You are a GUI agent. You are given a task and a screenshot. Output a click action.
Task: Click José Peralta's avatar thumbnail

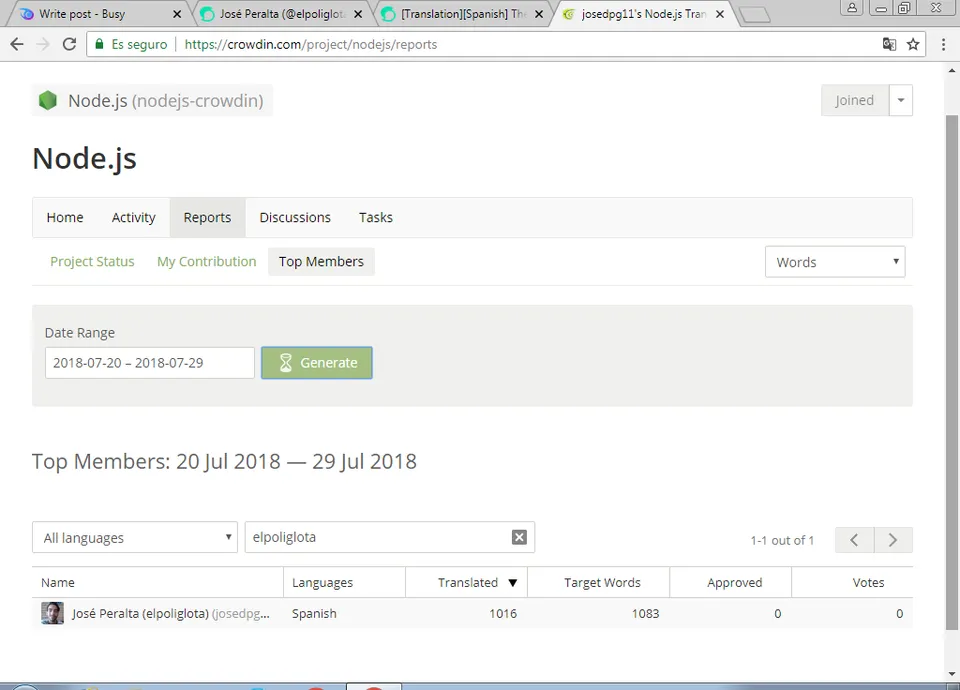point(53,613)
